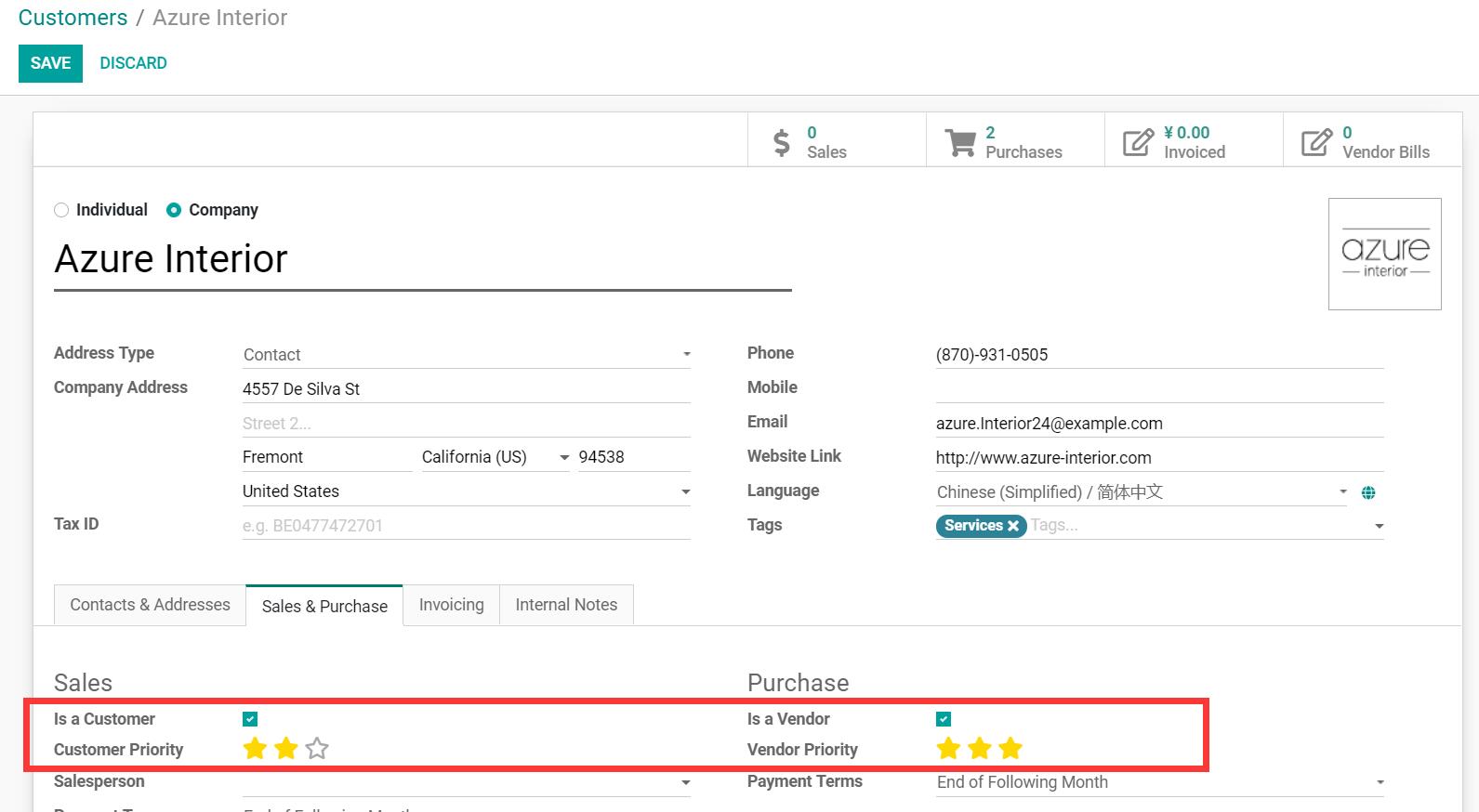Expand the Tags dropdown arrow
The image size is (1479, 812).
point(1379,527)
